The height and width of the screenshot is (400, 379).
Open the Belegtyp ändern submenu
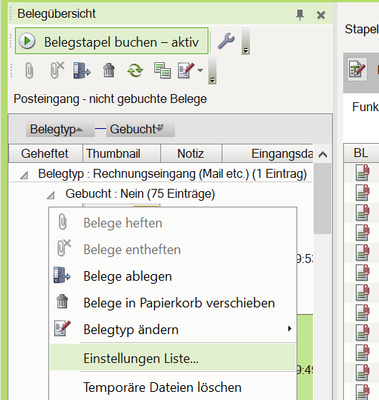[x=173, y=329]
